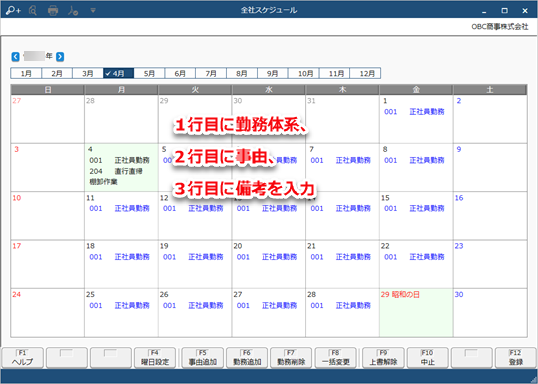Click the F4 曜日設定 button
The image size is (538, 384).
tap(155, 358)
